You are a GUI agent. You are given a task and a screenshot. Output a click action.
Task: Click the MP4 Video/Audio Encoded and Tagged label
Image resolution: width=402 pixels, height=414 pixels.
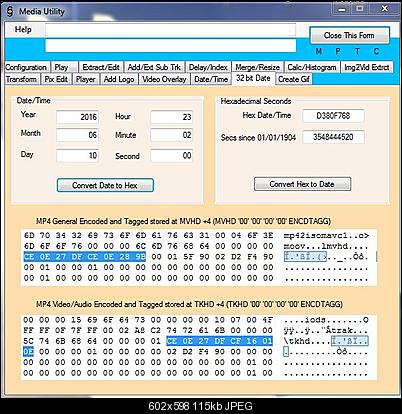tap(189, 304)
